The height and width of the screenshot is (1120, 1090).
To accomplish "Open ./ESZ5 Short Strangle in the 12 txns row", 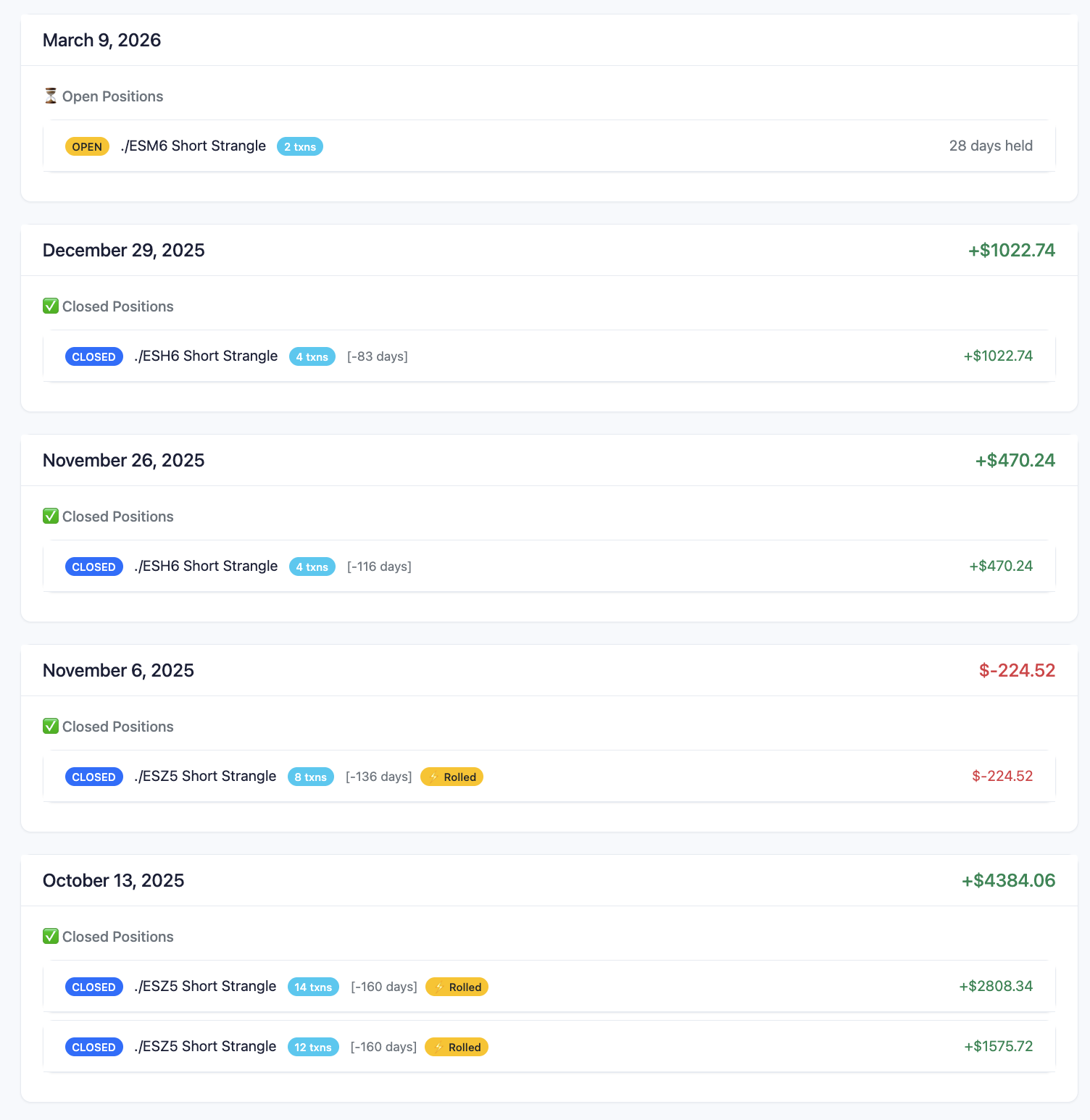I will click(205, 1046).
